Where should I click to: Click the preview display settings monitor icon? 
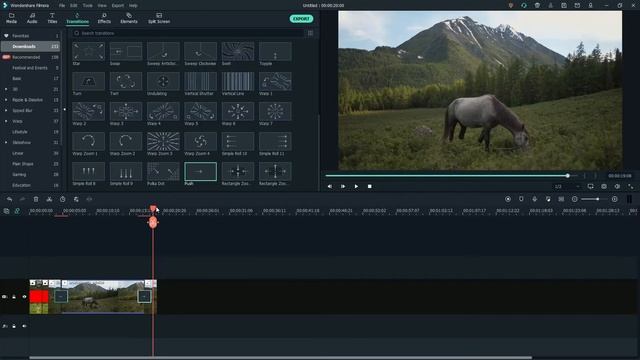click(x=591, y=187)
